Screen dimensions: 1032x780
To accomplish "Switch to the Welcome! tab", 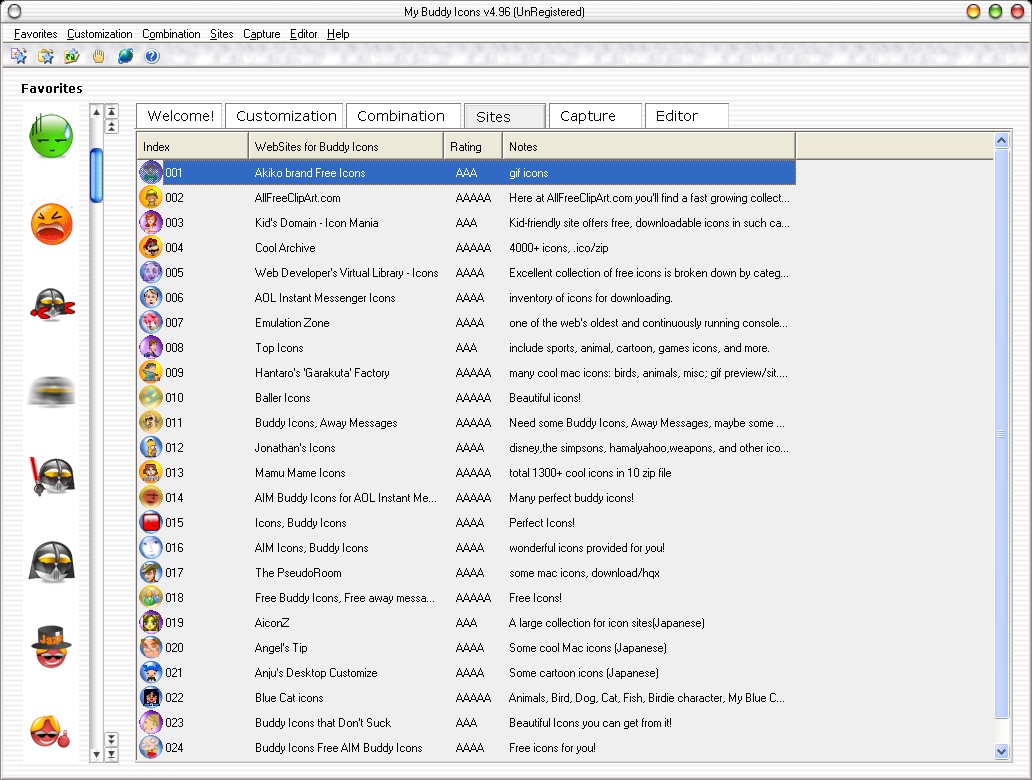I will [180, 116].
